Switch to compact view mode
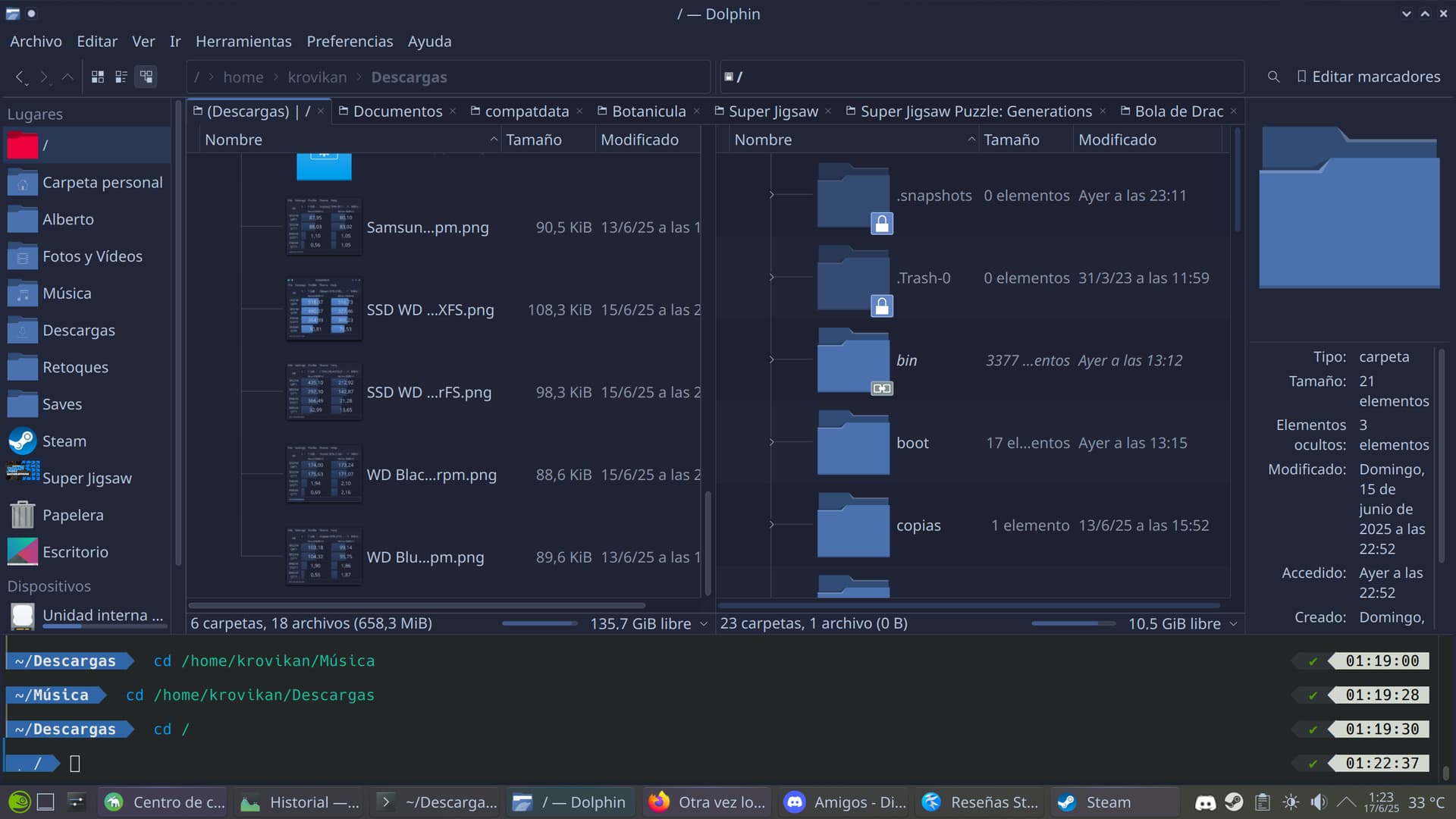The width and height of the screenshot is (1456, 819). tap(121, 77)
